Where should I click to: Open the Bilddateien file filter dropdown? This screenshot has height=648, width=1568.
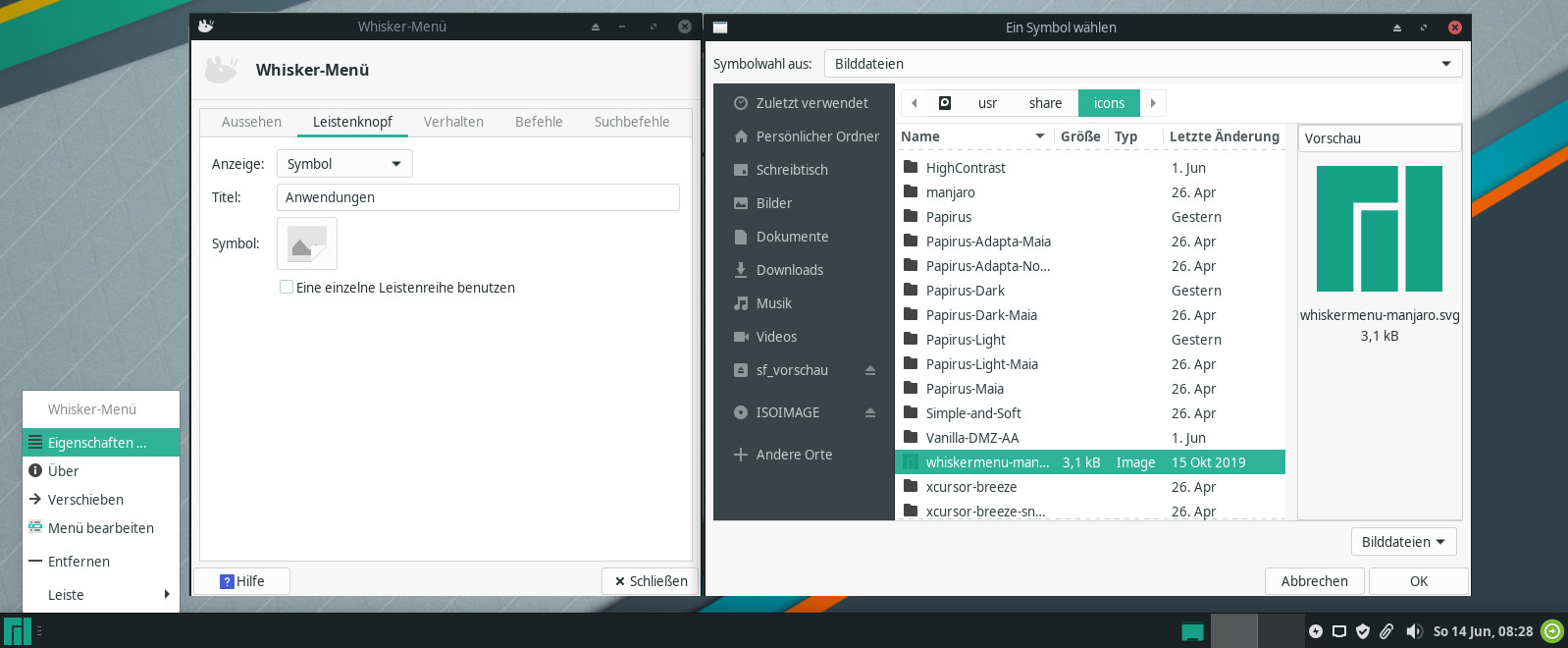[x=1403, y=542]
